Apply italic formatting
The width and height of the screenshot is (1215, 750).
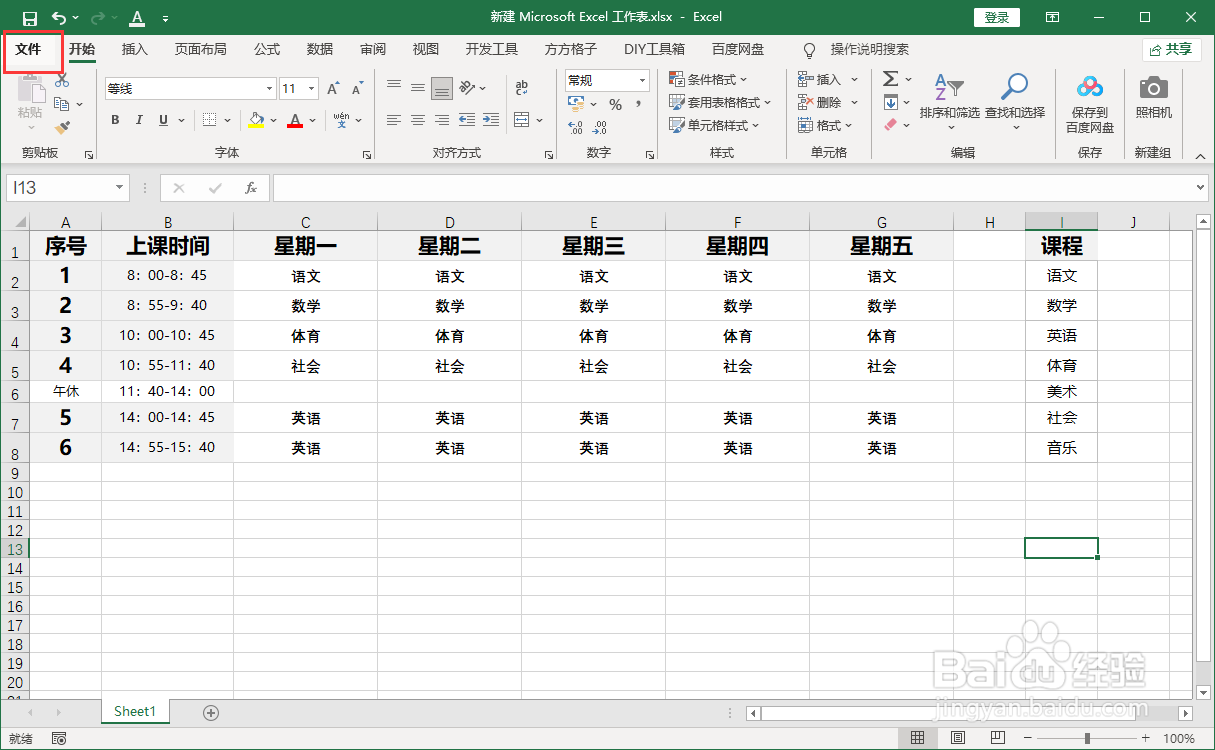click(x=139, y=119)
